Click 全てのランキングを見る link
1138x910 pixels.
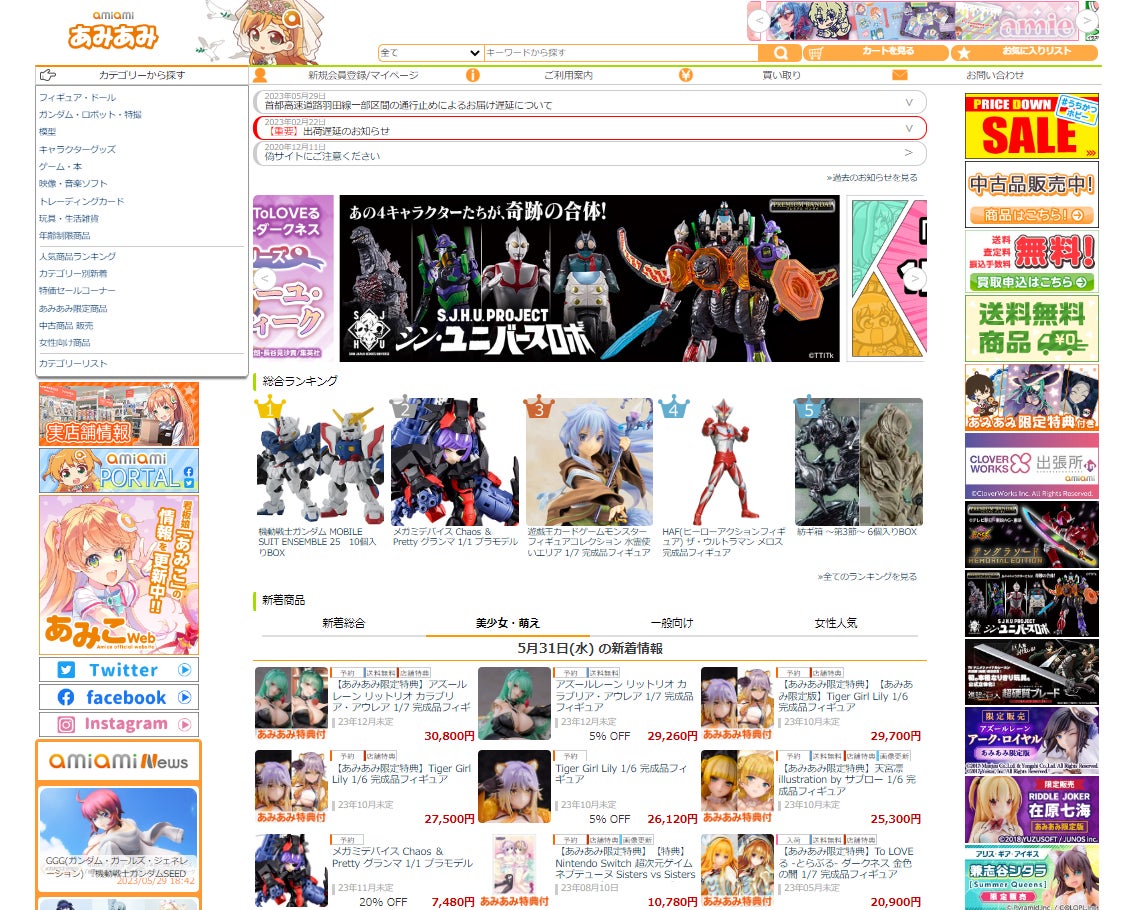867,576
